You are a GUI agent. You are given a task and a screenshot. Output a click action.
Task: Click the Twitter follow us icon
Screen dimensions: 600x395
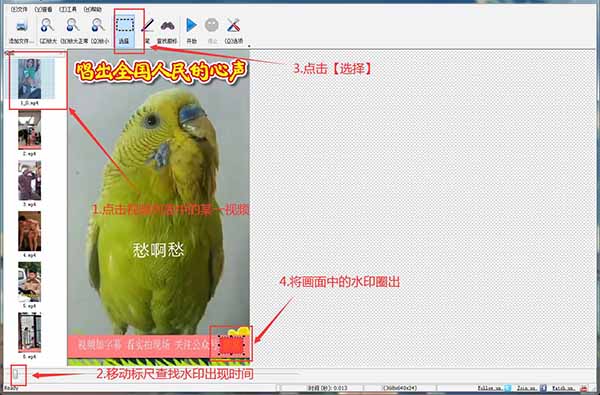pos(507,388)
